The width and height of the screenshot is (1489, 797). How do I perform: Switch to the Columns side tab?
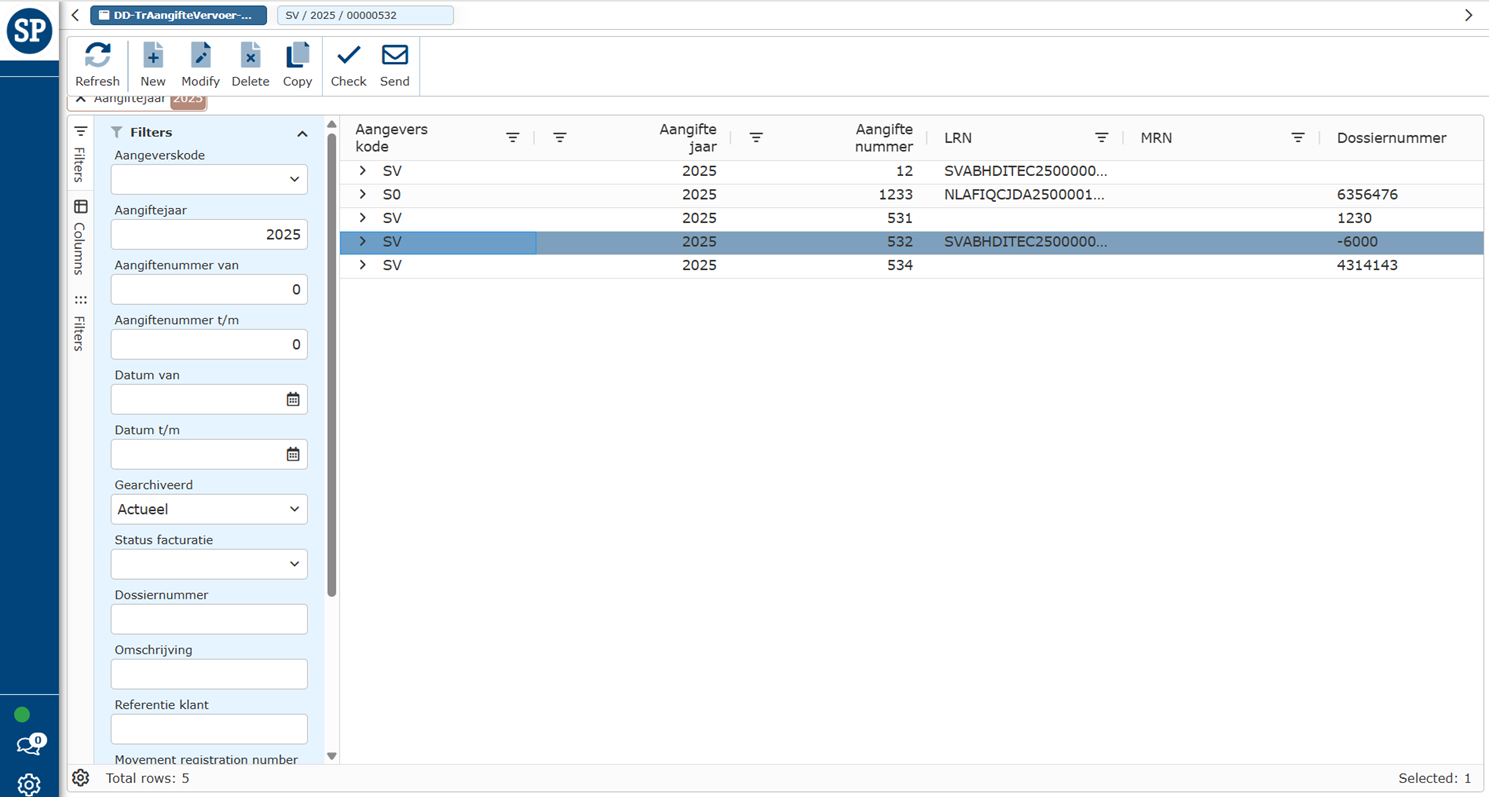click(x=80, y=236)
